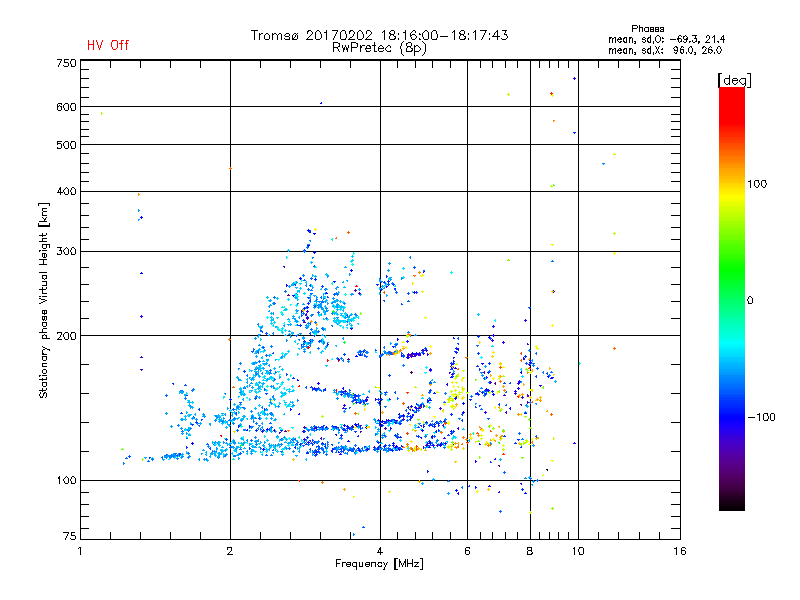The image size is (800, 600).
Task: Click the x-axis tick label '2'
Action: click(x=230, y=551)
